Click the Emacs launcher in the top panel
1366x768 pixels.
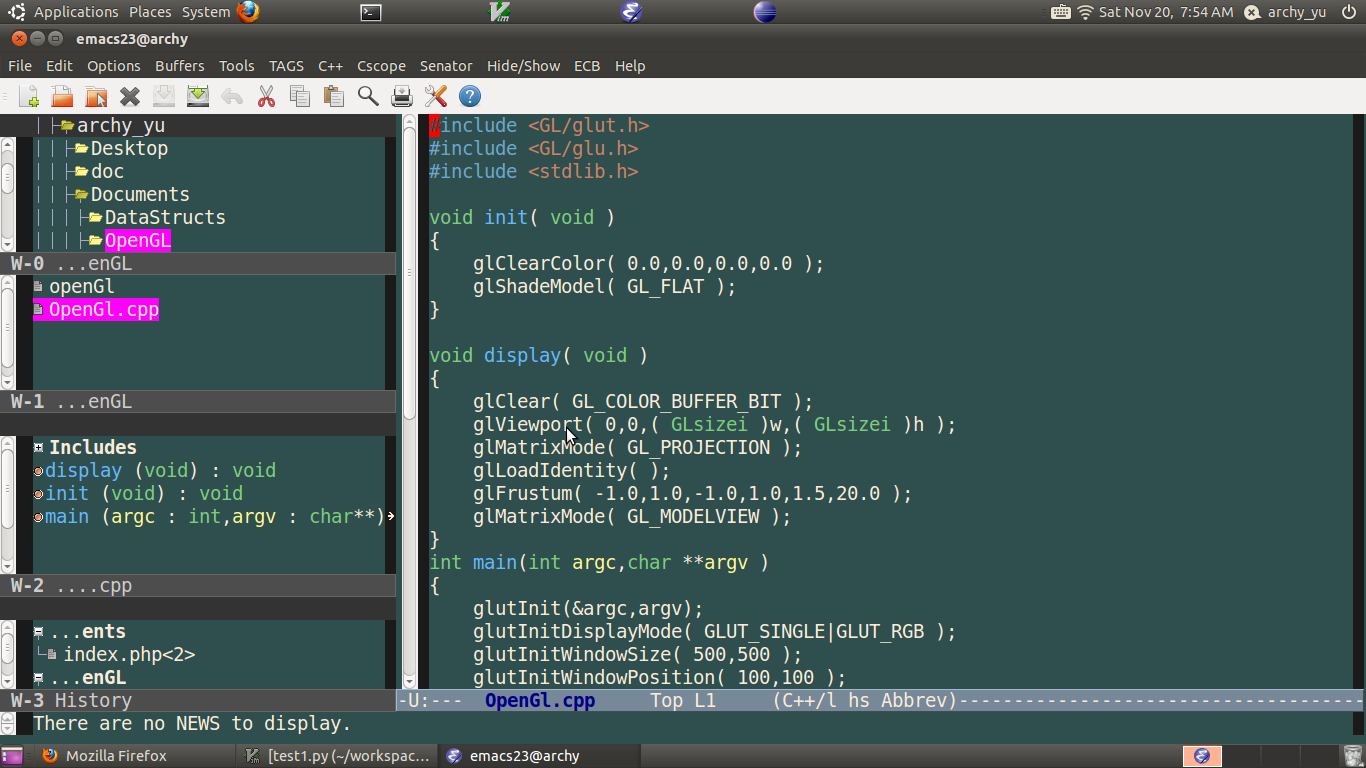click(x=631, y=12)
